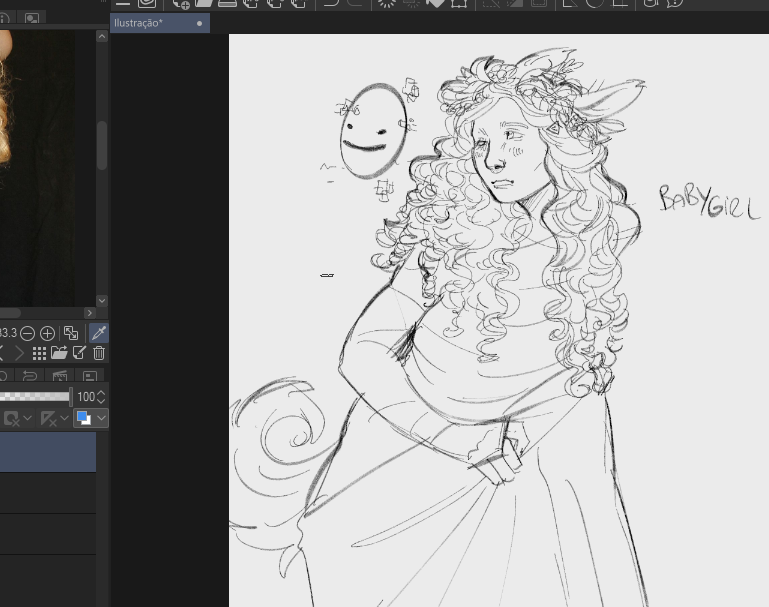Step the layer opacity value up or down
The height and width of the screenshot is (607, 769).
pos(101,397)
